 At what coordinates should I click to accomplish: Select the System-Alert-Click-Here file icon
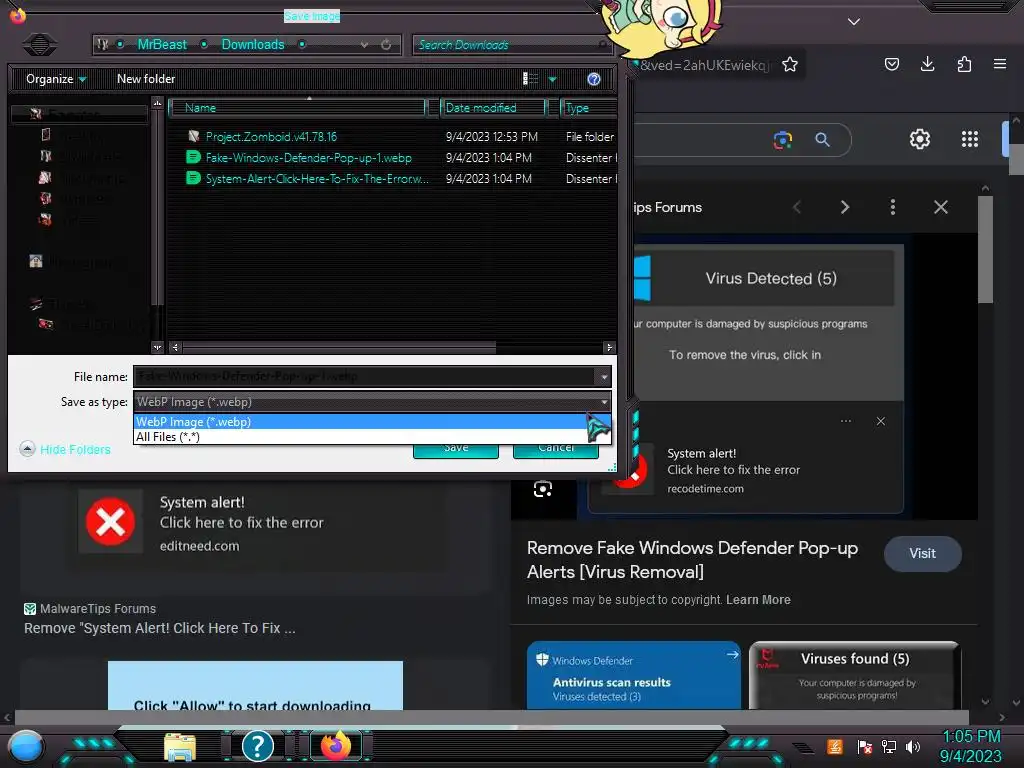click(193, 178)
